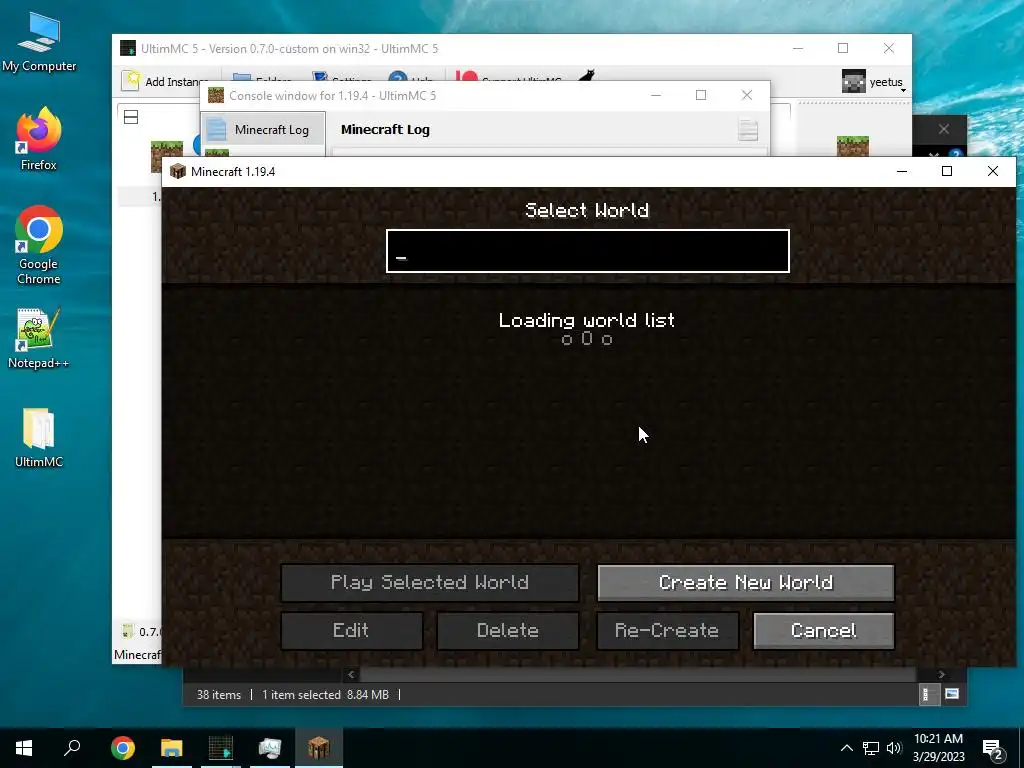
Task: Open the My Computer desktop icon
Action: coord(39,42)
